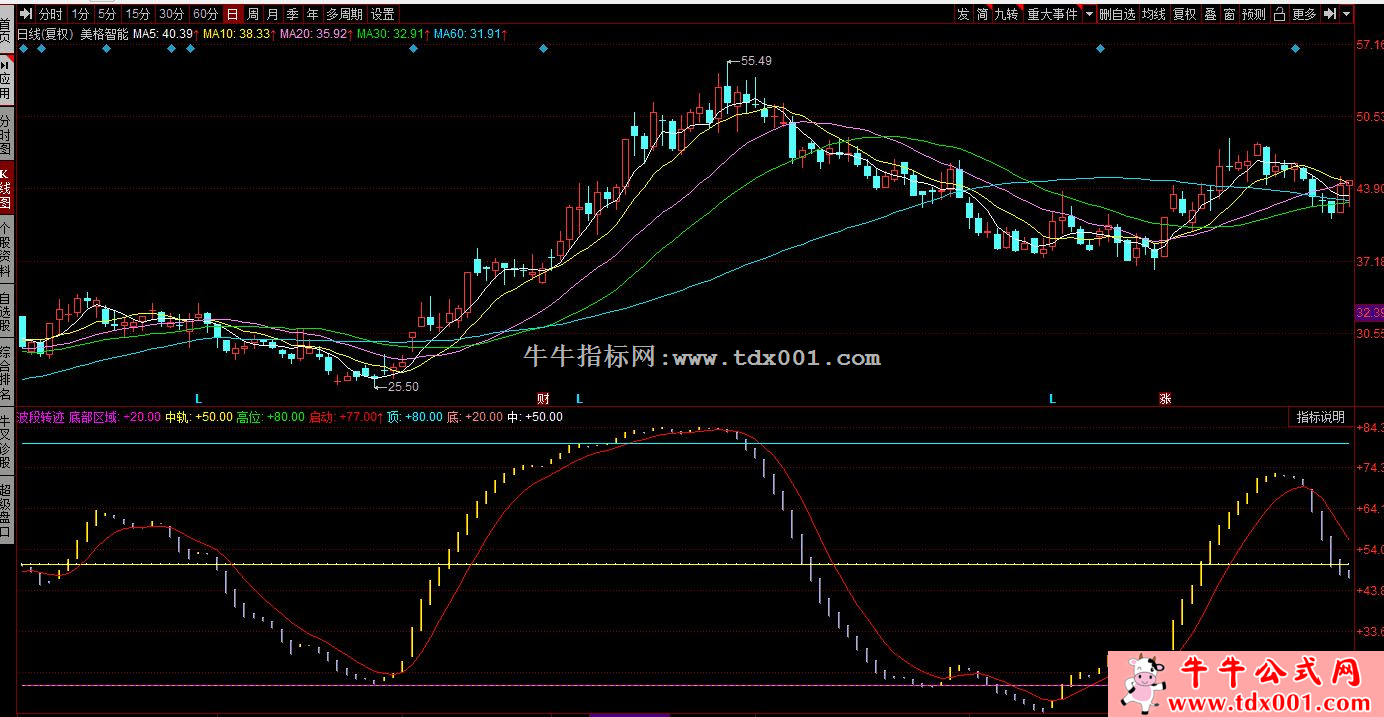Switch to the 分时 intraday chart

point(50,14)
